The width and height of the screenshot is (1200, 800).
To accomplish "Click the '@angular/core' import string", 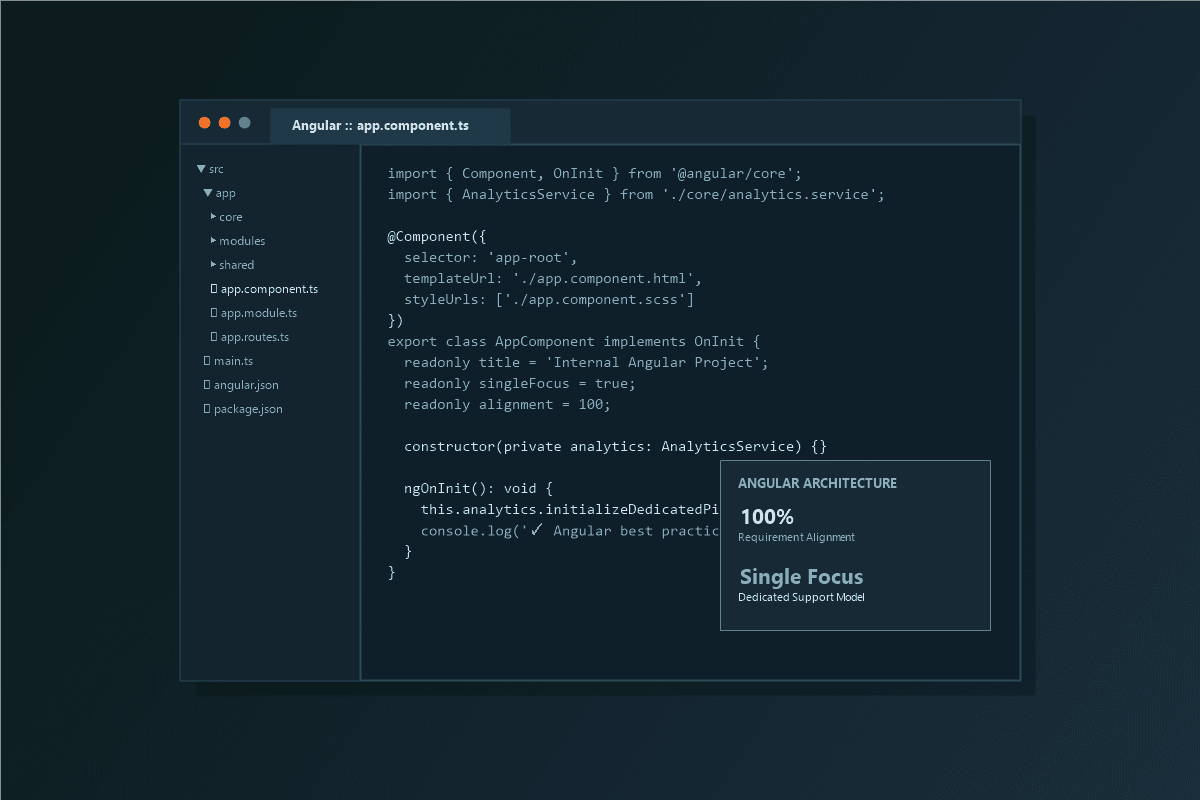I will click(732, 173).
